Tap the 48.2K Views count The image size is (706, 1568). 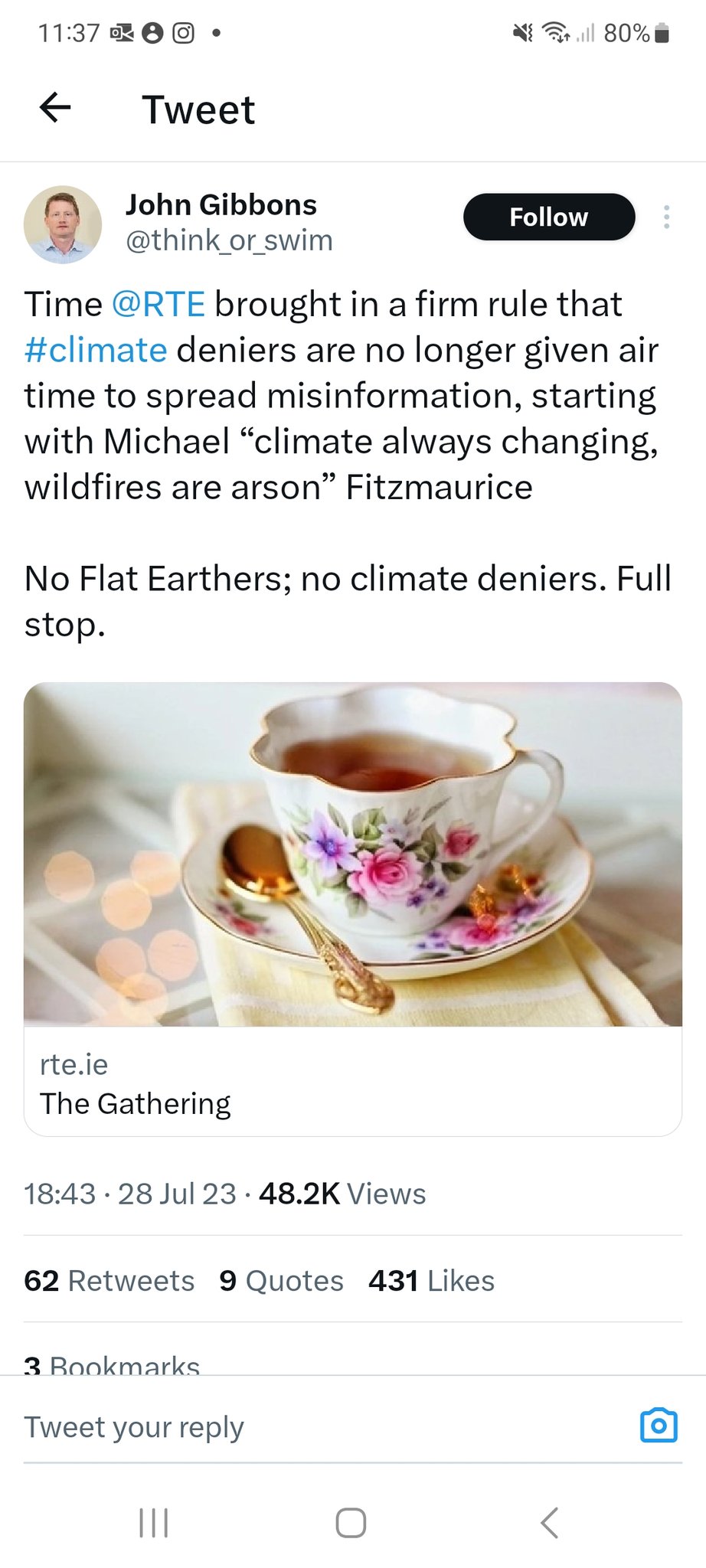tap(342, 1194)
